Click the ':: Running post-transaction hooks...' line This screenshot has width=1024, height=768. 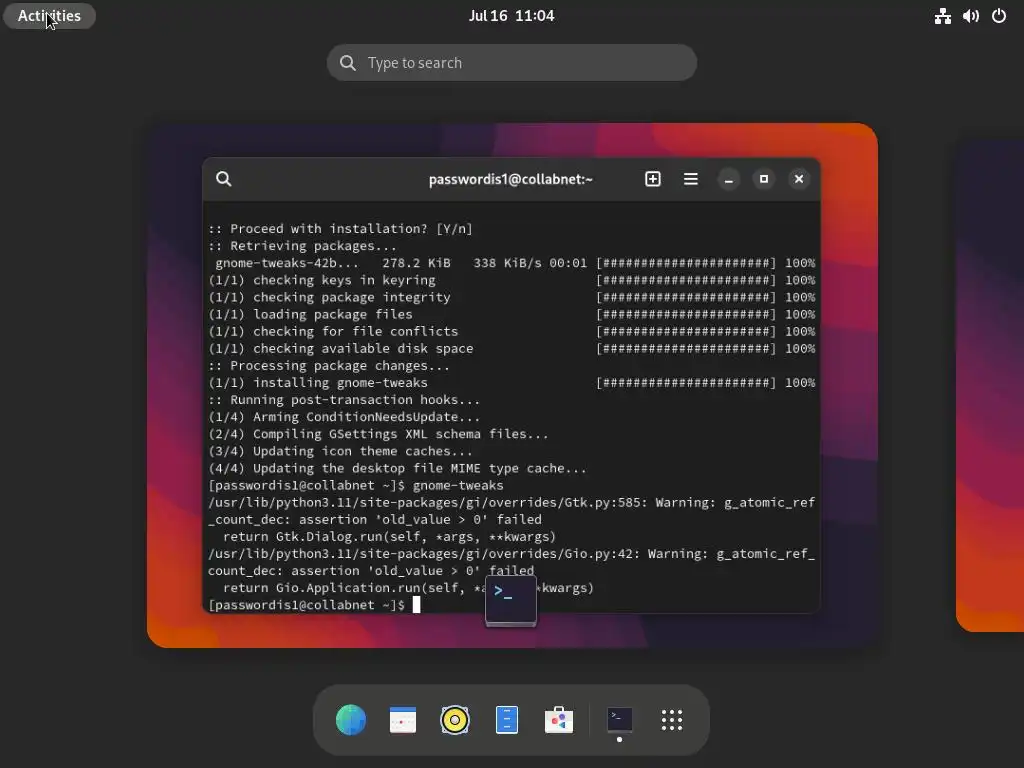point(344,400)
